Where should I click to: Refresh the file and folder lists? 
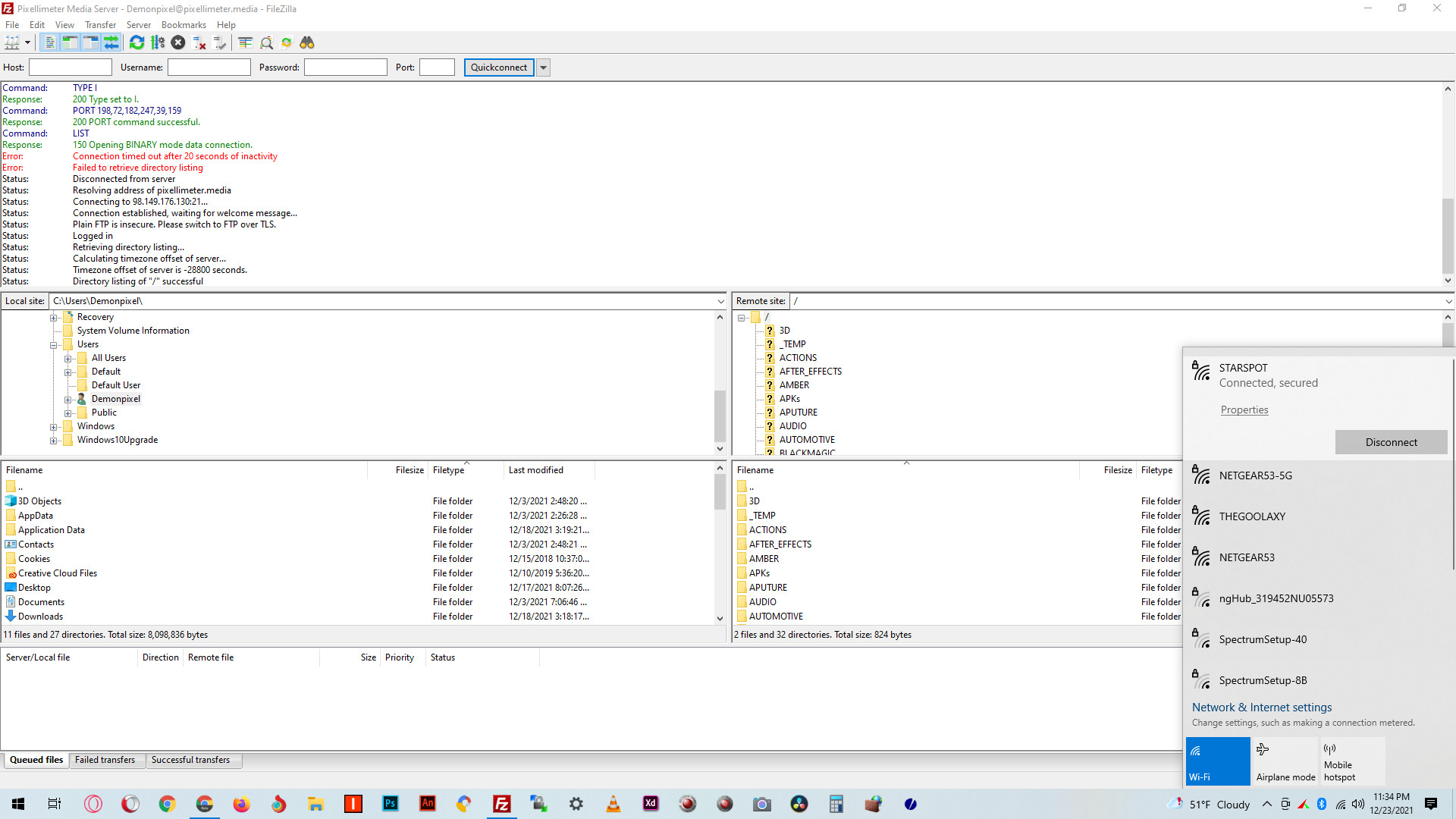click(136, 42)
